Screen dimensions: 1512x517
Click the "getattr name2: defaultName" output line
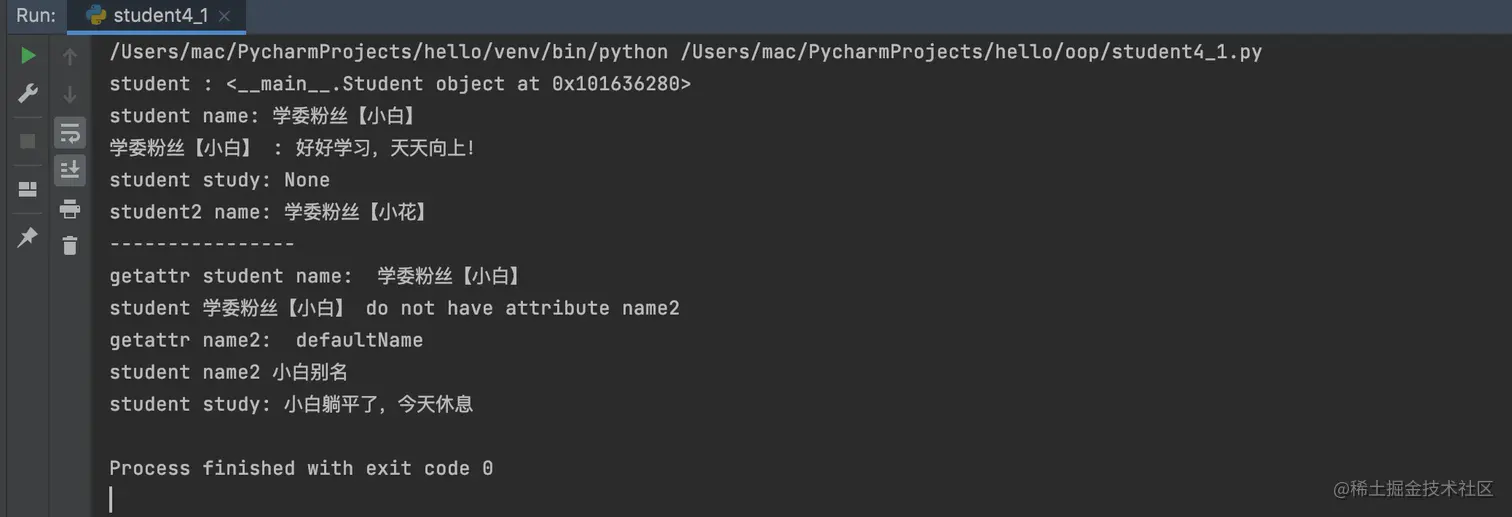coord(266,340)
